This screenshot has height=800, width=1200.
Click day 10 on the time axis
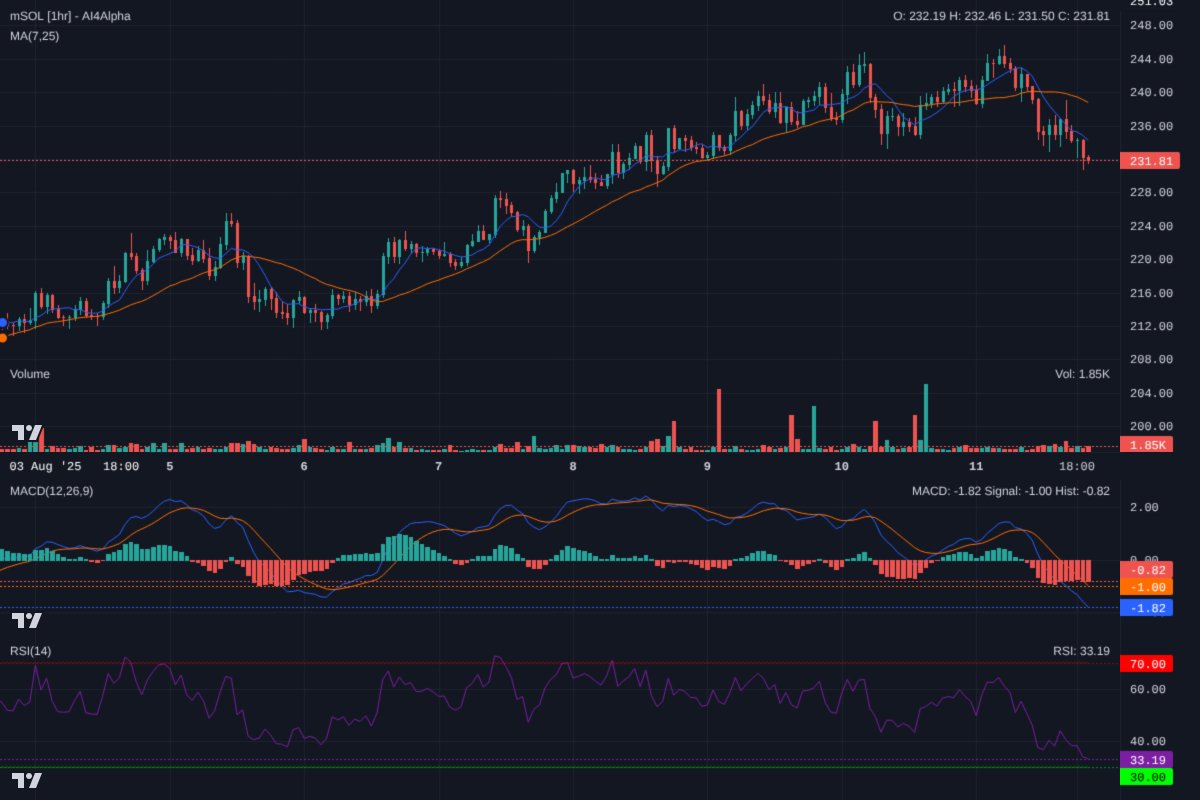[841, 466]
